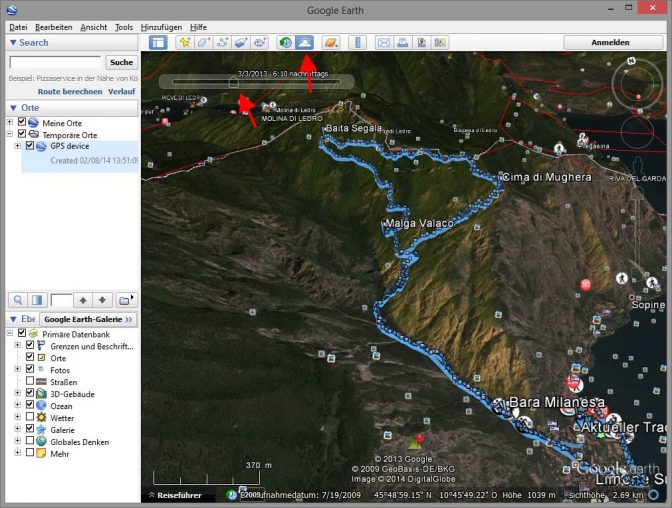672x508 pixels.
Task: Open the Verlauf link
Action: pyautogui.click(x=122, y=91)
